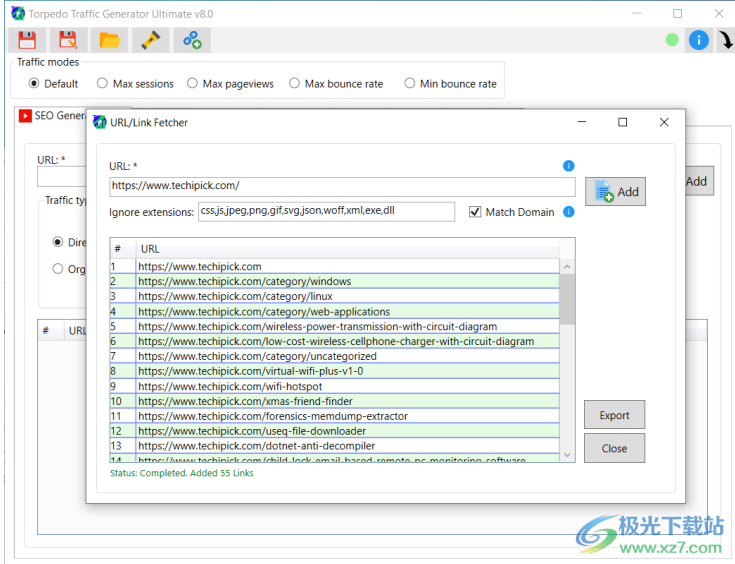The height and width of the screenshot is (564, 735).
Task: Select the category/uncategorized URL row
Action: click(x=335, y=356)
